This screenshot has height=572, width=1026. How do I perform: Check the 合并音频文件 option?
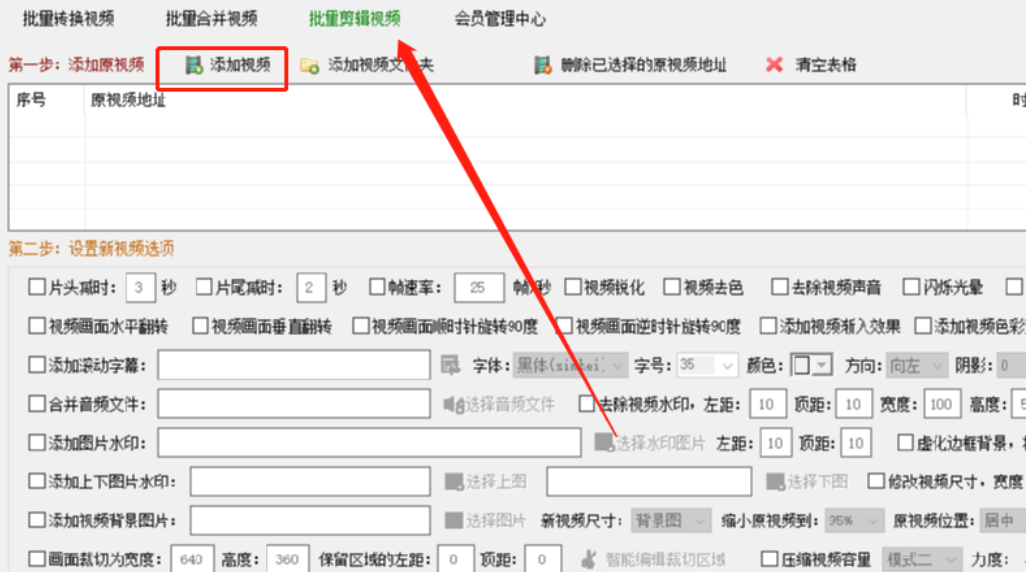(37, 404)
